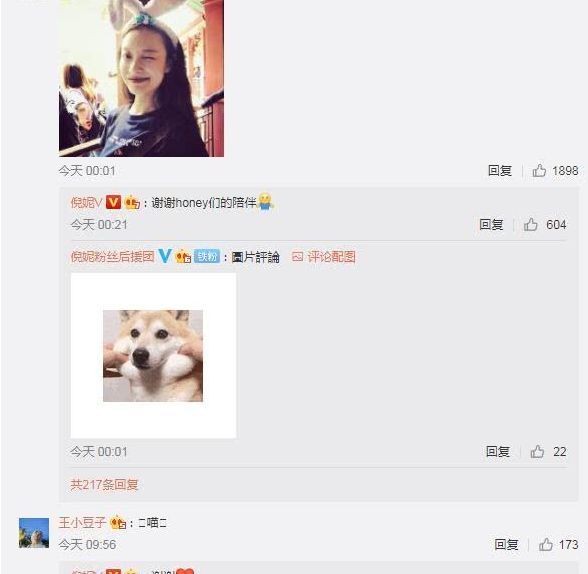Open 王小豆子's avatar picture
The image size is (588, 574).
click(x=34, y=533)
